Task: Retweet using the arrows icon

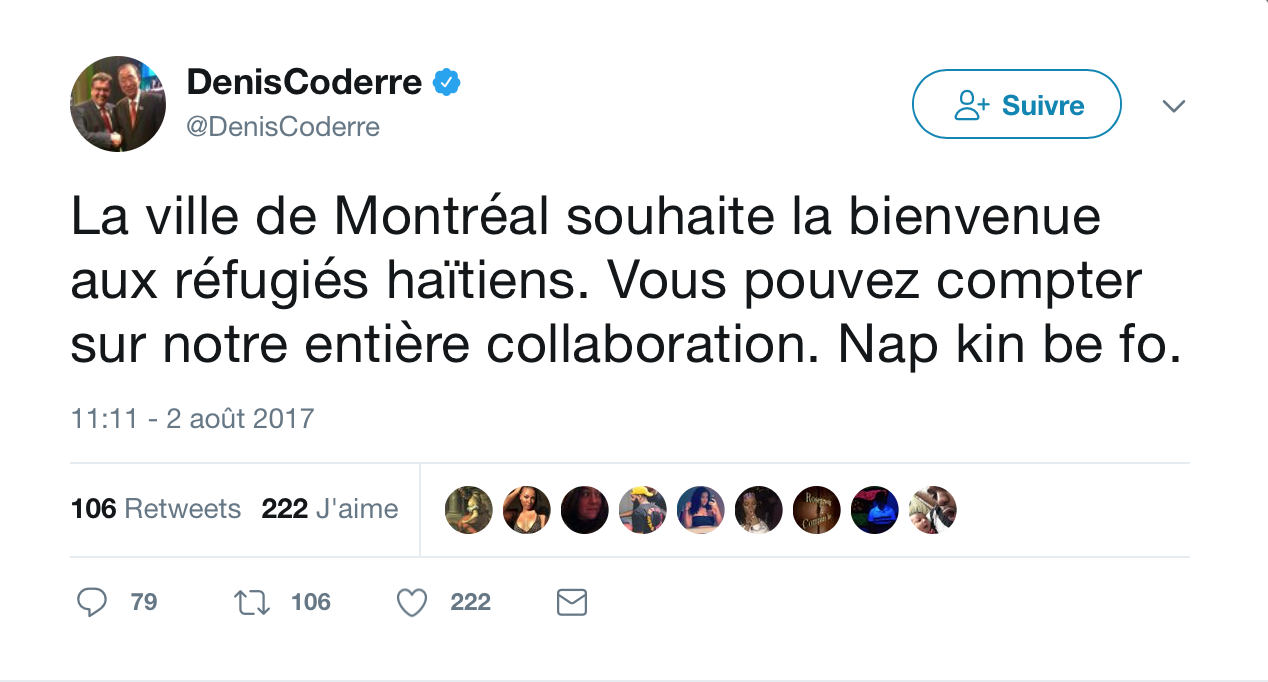Action: [251, 602]
